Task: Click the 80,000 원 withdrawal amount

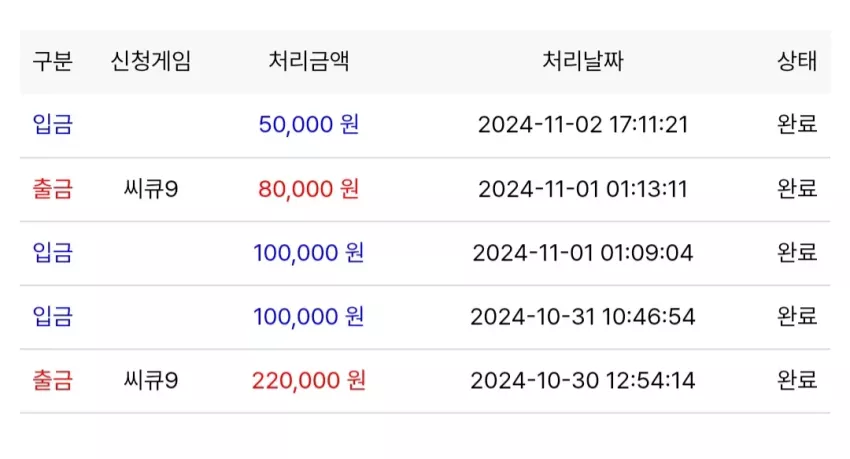Action: pyautogui.click(x=308, y=189)
